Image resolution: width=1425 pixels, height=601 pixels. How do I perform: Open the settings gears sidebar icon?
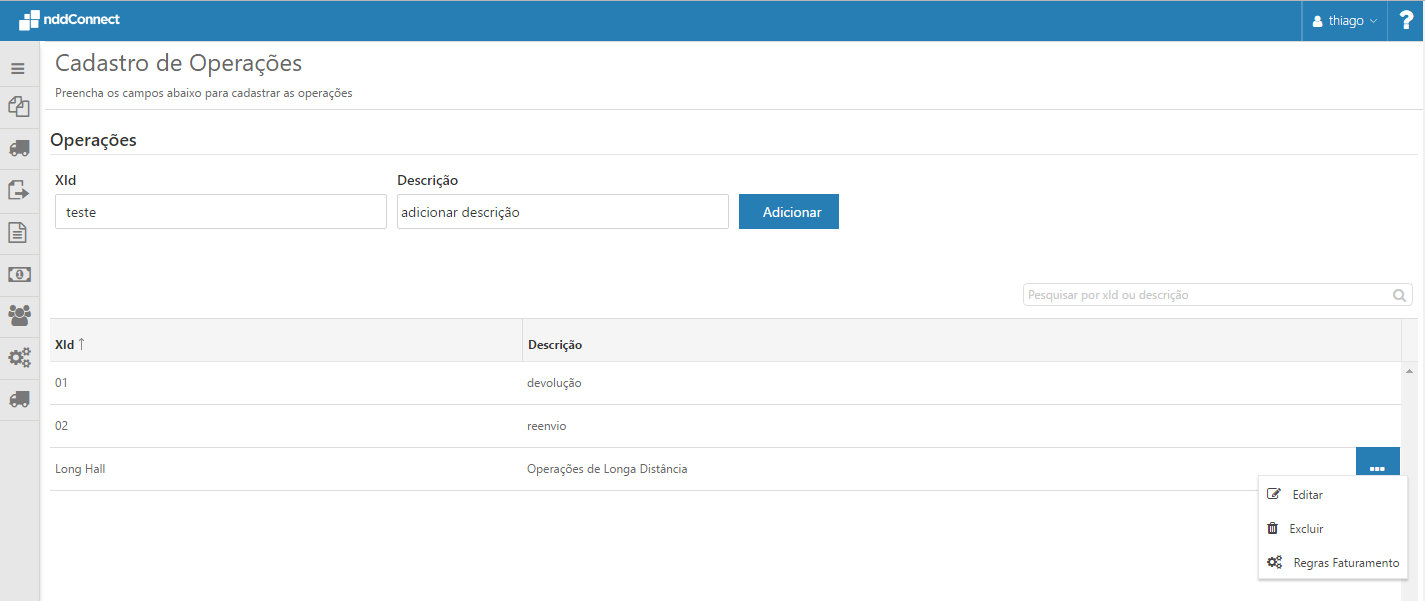point(18,357)
